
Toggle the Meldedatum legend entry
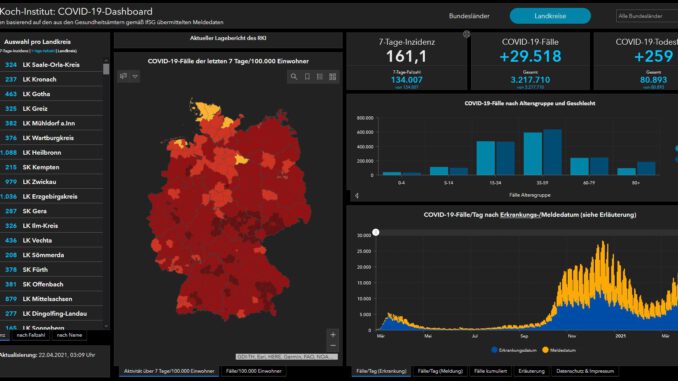559,350
